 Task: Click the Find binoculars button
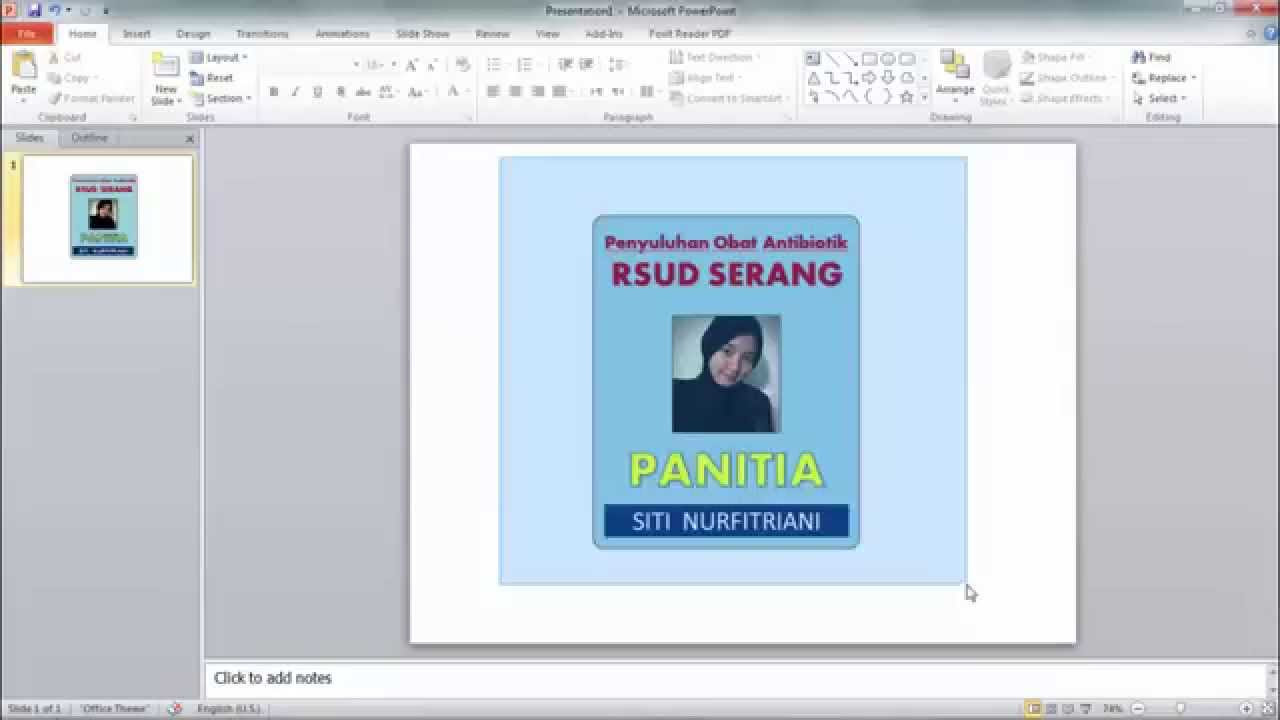(1151, 57)
